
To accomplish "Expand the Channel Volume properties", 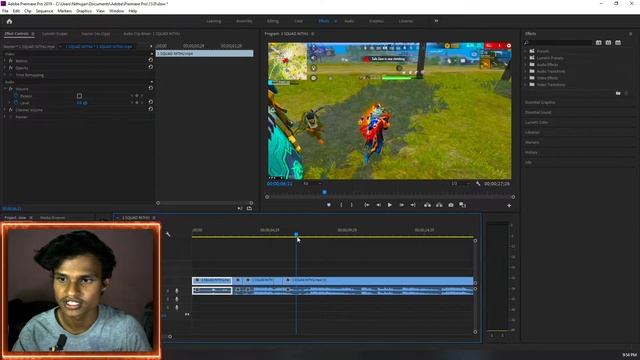I will point(5,110).
